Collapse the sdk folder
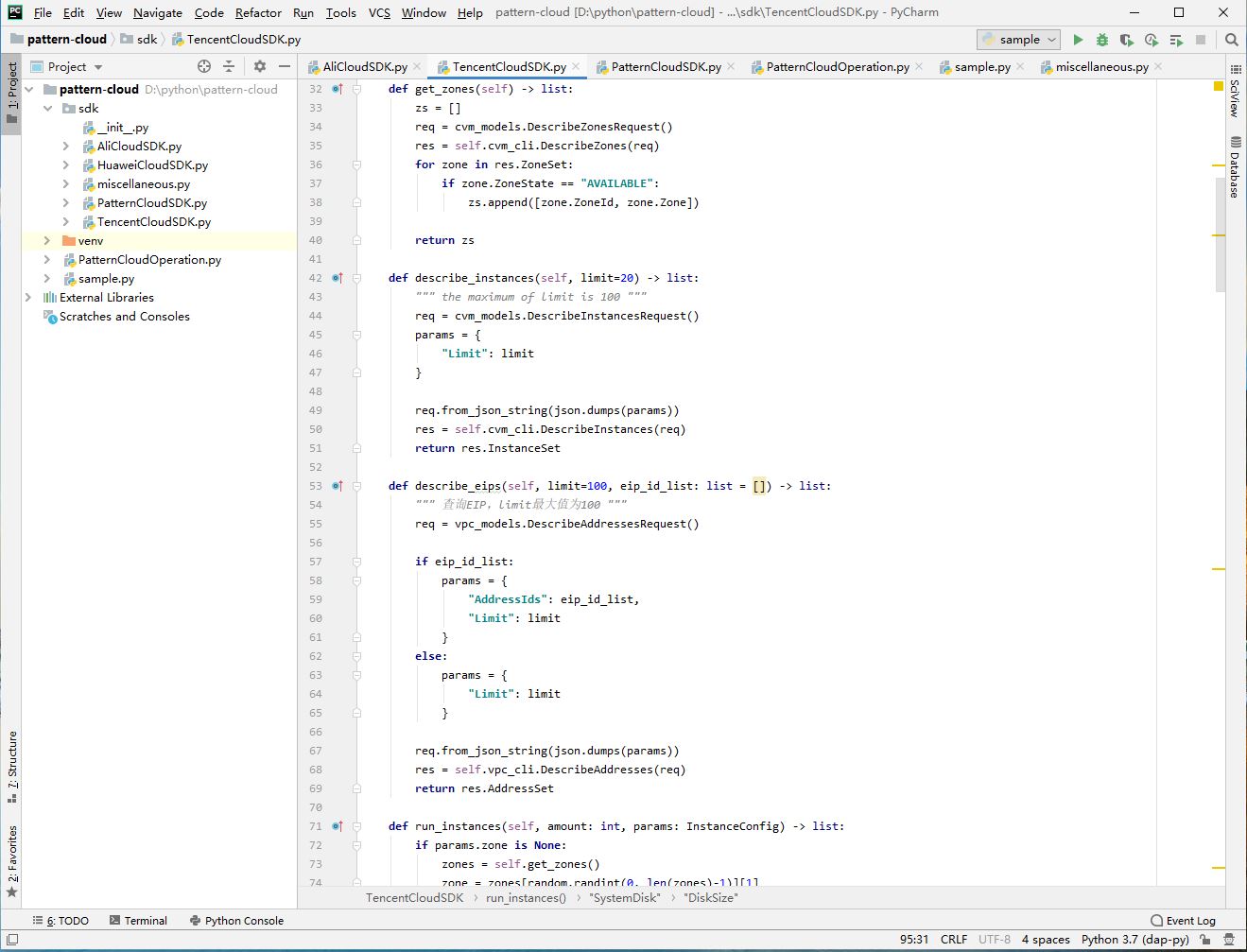 point(47,108)
